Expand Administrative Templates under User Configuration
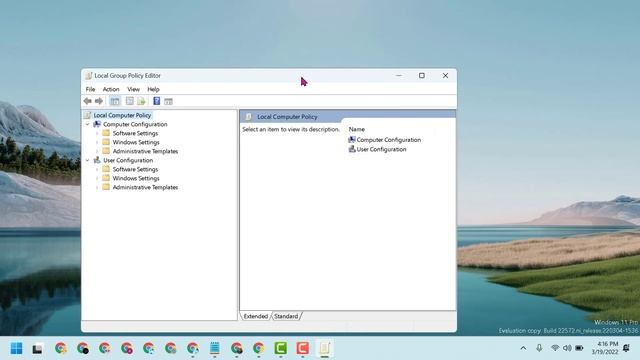The width and height of the screenshot is (640, 360). pyautogui.click(x=97, y=187)
